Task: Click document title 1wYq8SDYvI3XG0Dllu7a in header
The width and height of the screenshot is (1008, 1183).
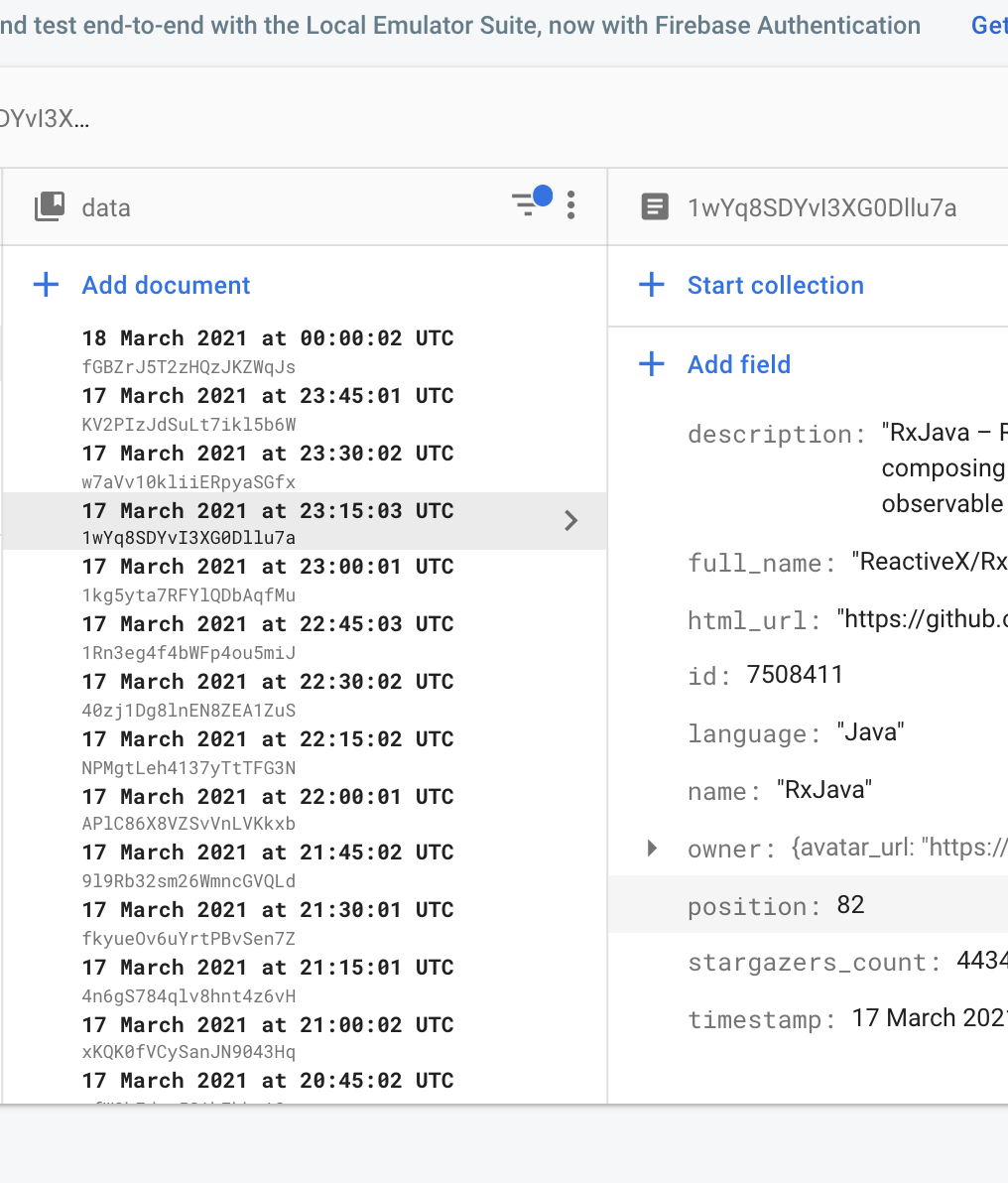Action: (822, 207)
